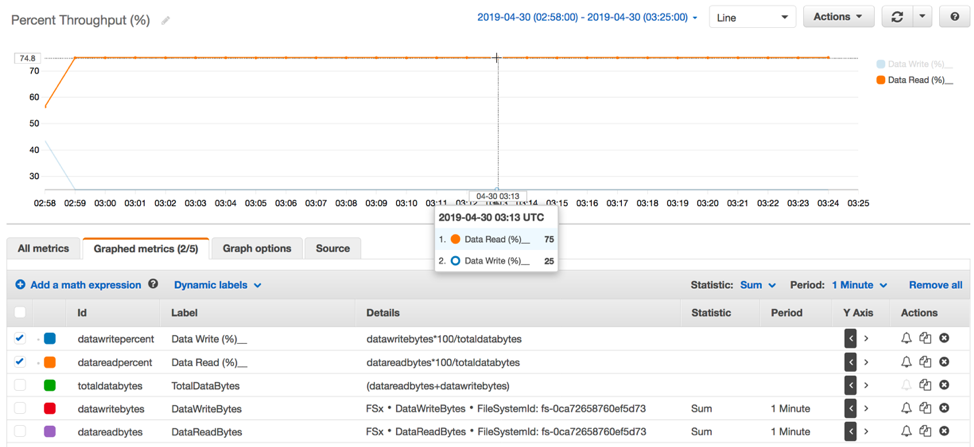This screenshot has height=447, width=974.
Task: Select the Graphed metrics (2/5) tab
Action: 146,248
